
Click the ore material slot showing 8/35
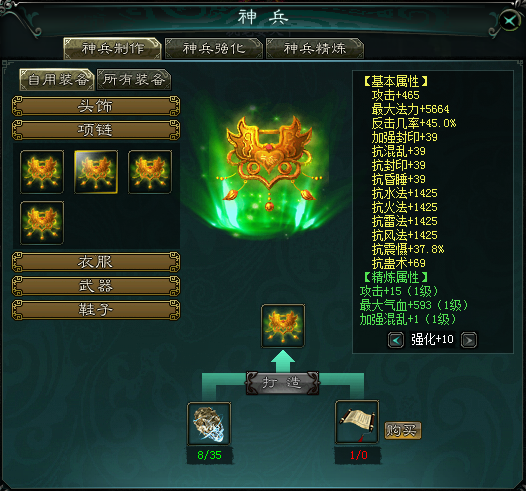point(209,424)
